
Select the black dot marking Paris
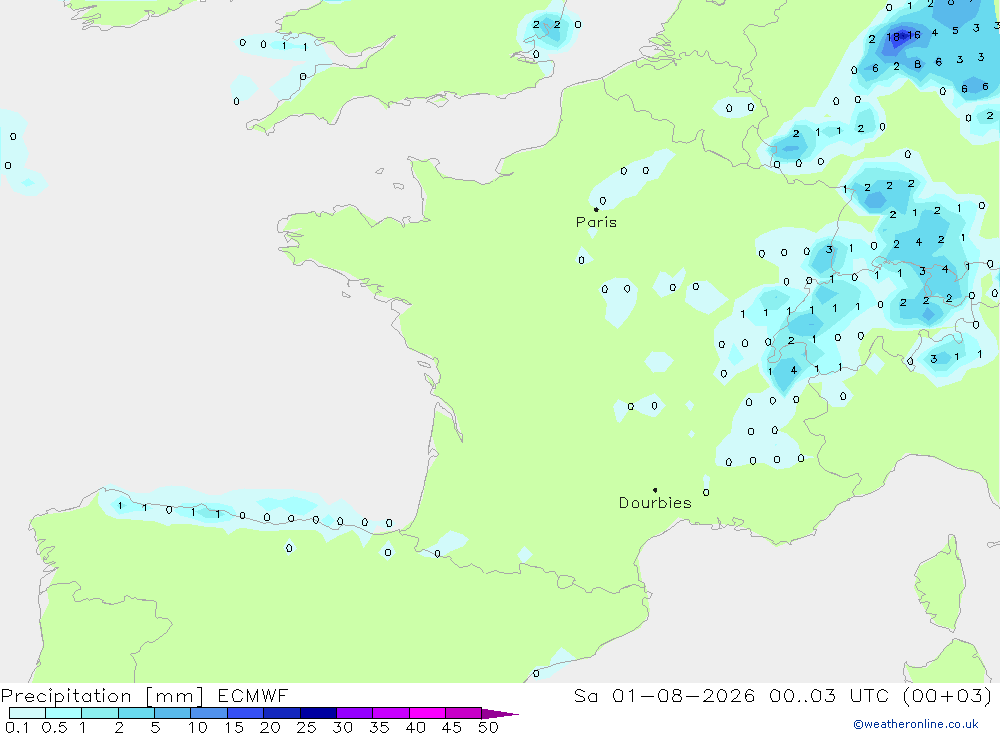point(596,209)
